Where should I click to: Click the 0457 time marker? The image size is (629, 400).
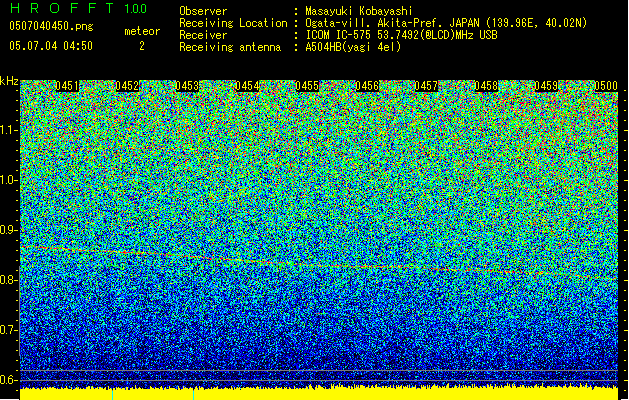pos(426,86)
